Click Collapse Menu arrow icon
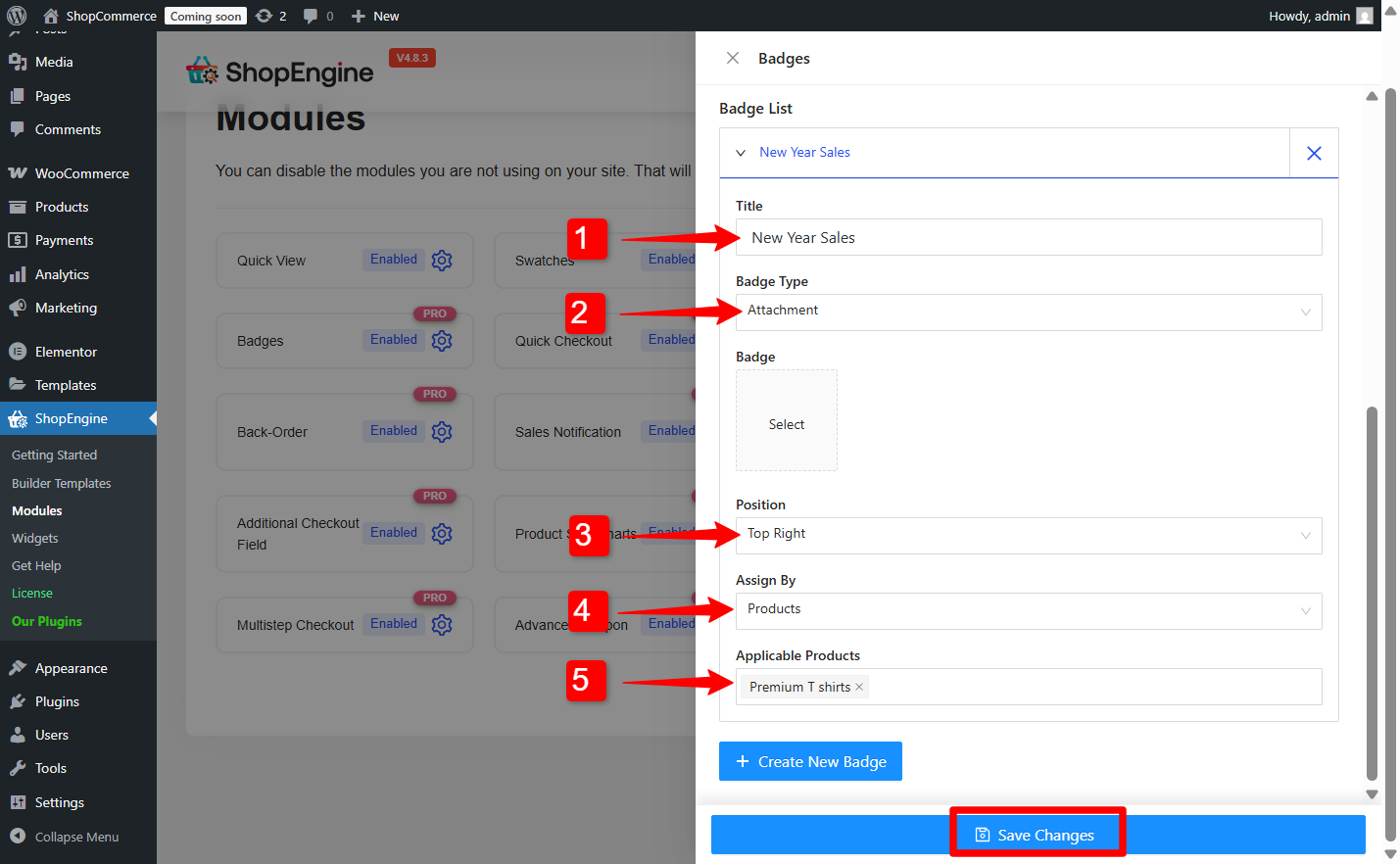The image size is (1400, 864). coord(18,836)
